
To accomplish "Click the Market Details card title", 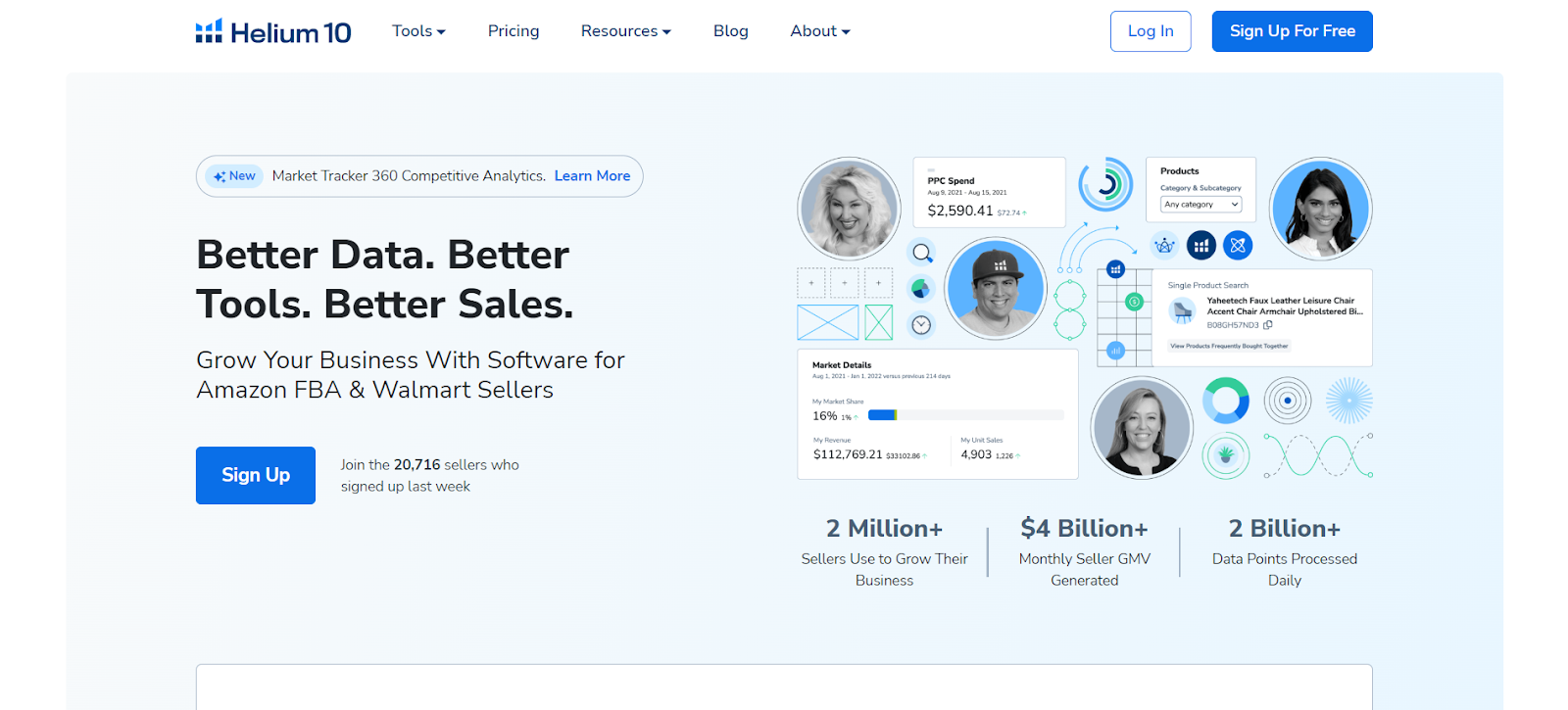I will 842,365.
